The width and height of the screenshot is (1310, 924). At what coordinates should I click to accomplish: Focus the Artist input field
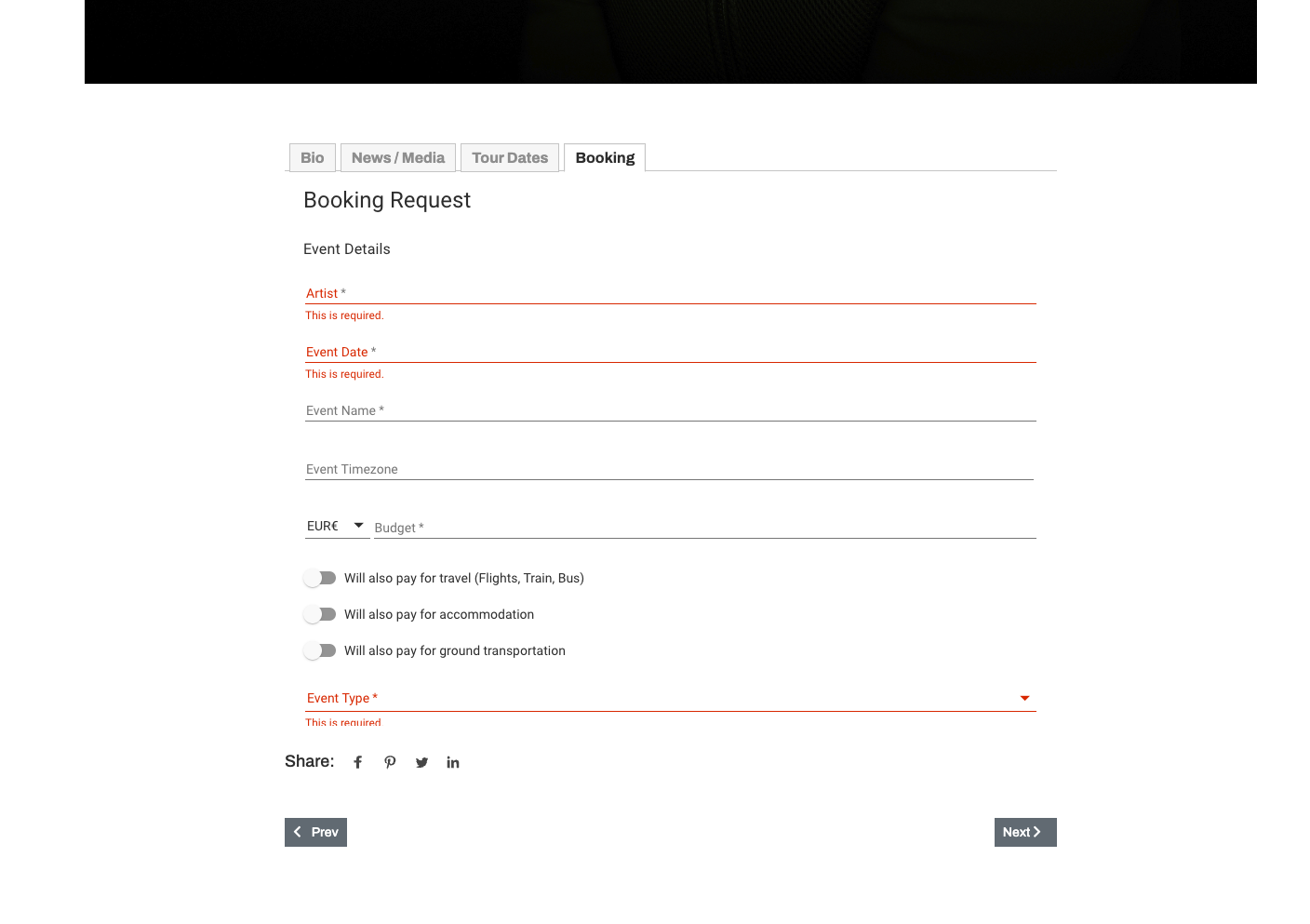coord(670,293)
